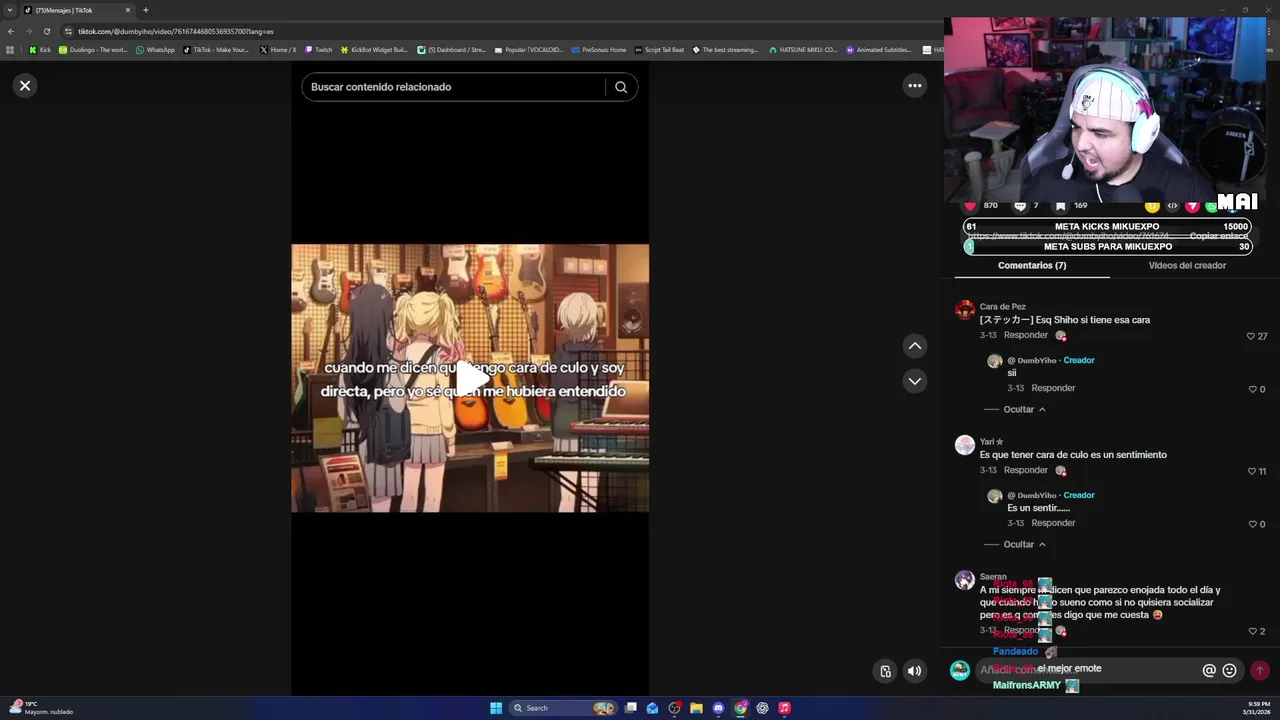Go to previous video with up arrow

(914, 346)
